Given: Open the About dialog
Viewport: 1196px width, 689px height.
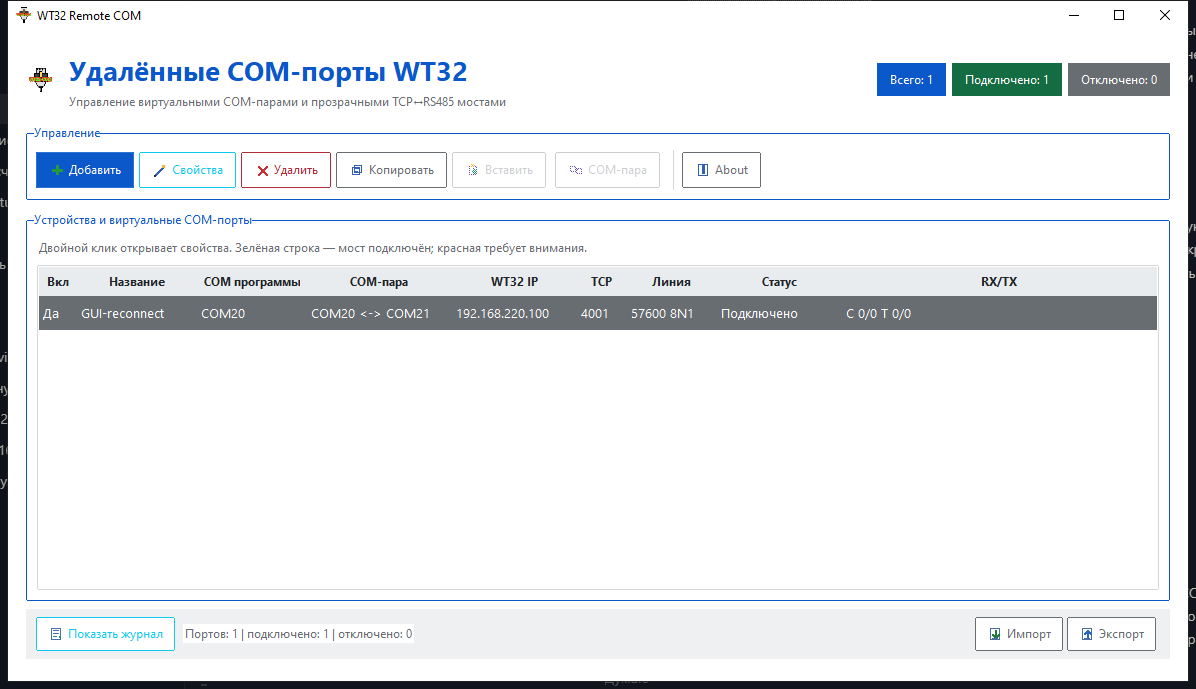Looking at the screenshot, I should click(721, 170).
